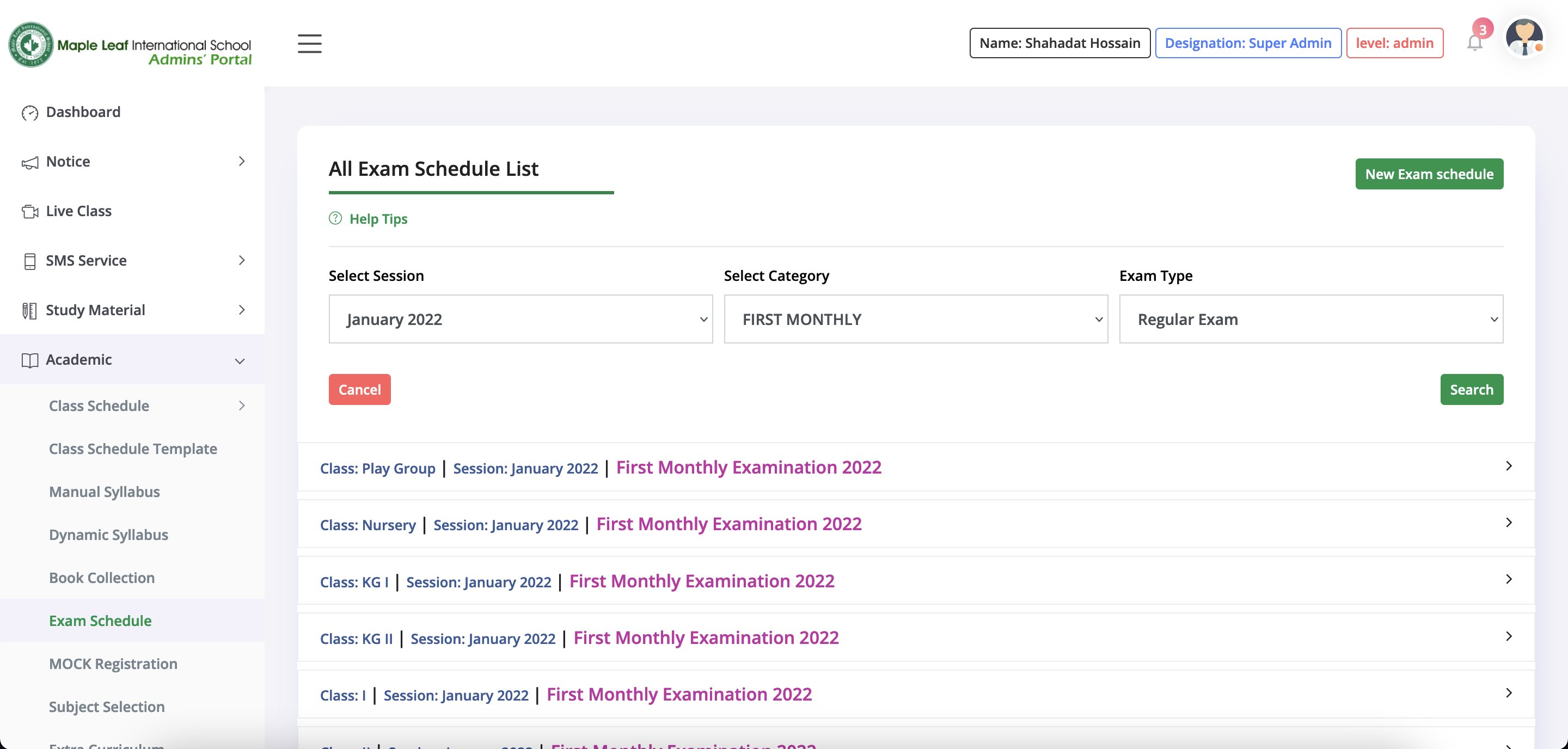The height and width of the screenshot is (749, 1568).
Task: Expand the Play Group exam row
Action: tap(1508, 466)
